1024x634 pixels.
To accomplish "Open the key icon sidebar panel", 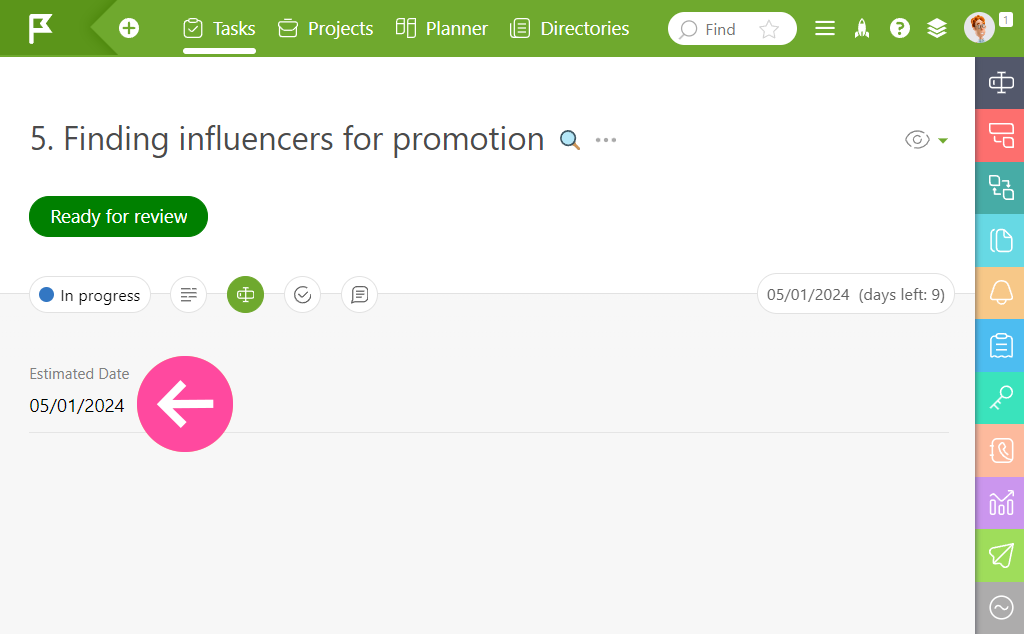I will click(x=1000, y=398).
